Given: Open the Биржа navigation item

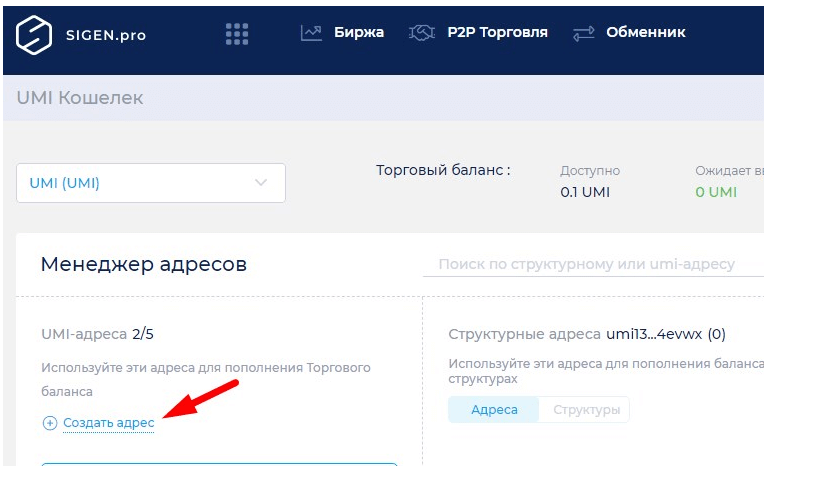Looking at the screenshot, I should pyautogui.click(x=358, y=32).
